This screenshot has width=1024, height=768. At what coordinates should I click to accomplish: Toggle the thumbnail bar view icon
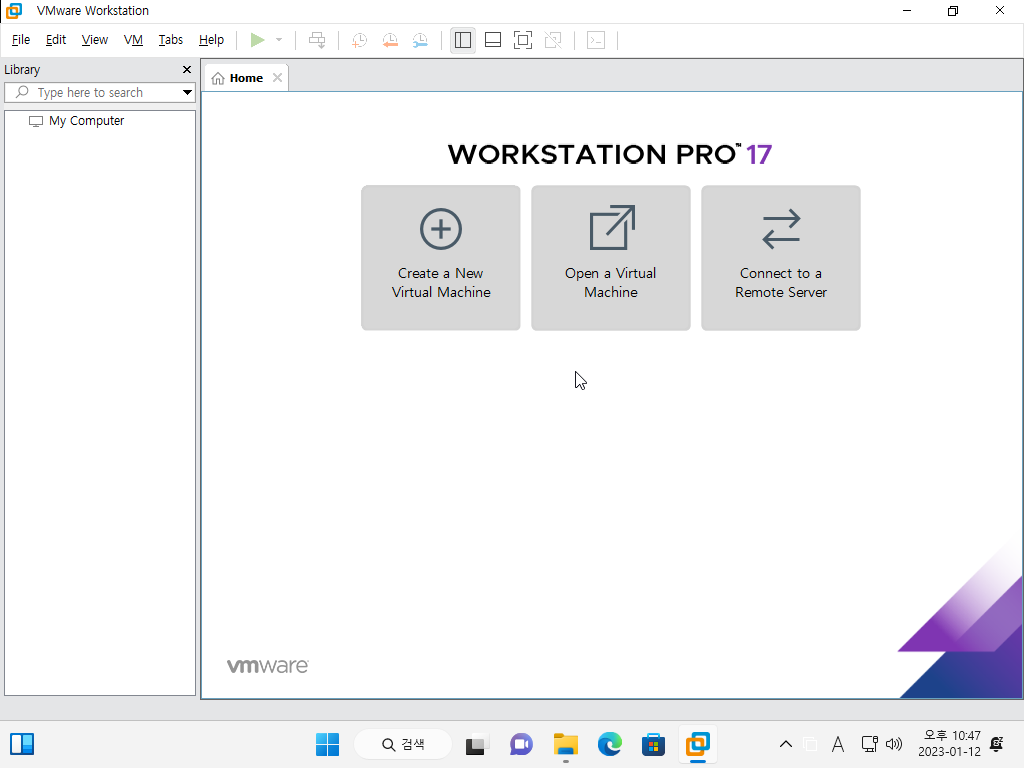[493, 40]
